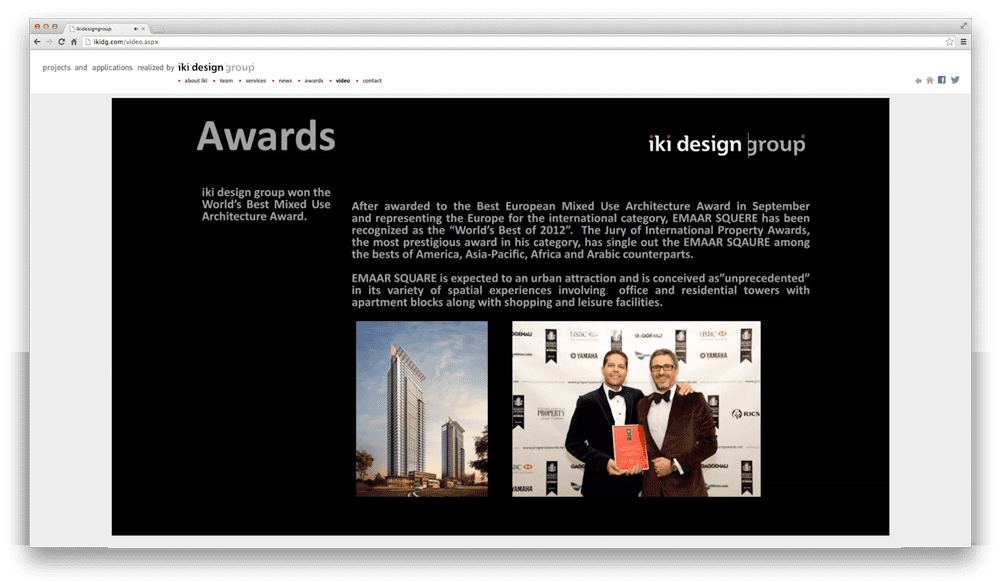Open the 'news' menu item

click(x=285, y=81)
